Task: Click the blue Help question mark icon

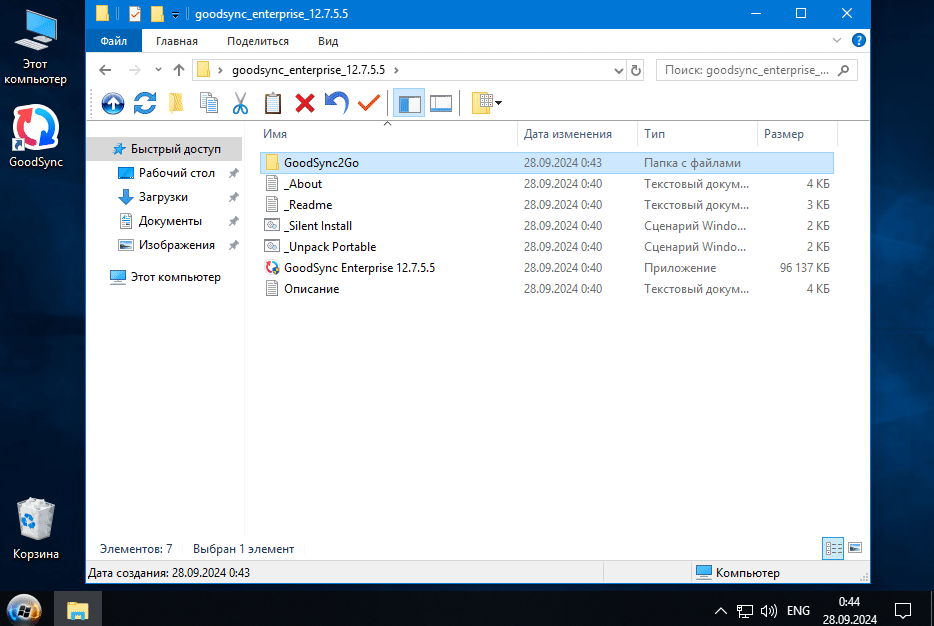Action: [858, 41]
